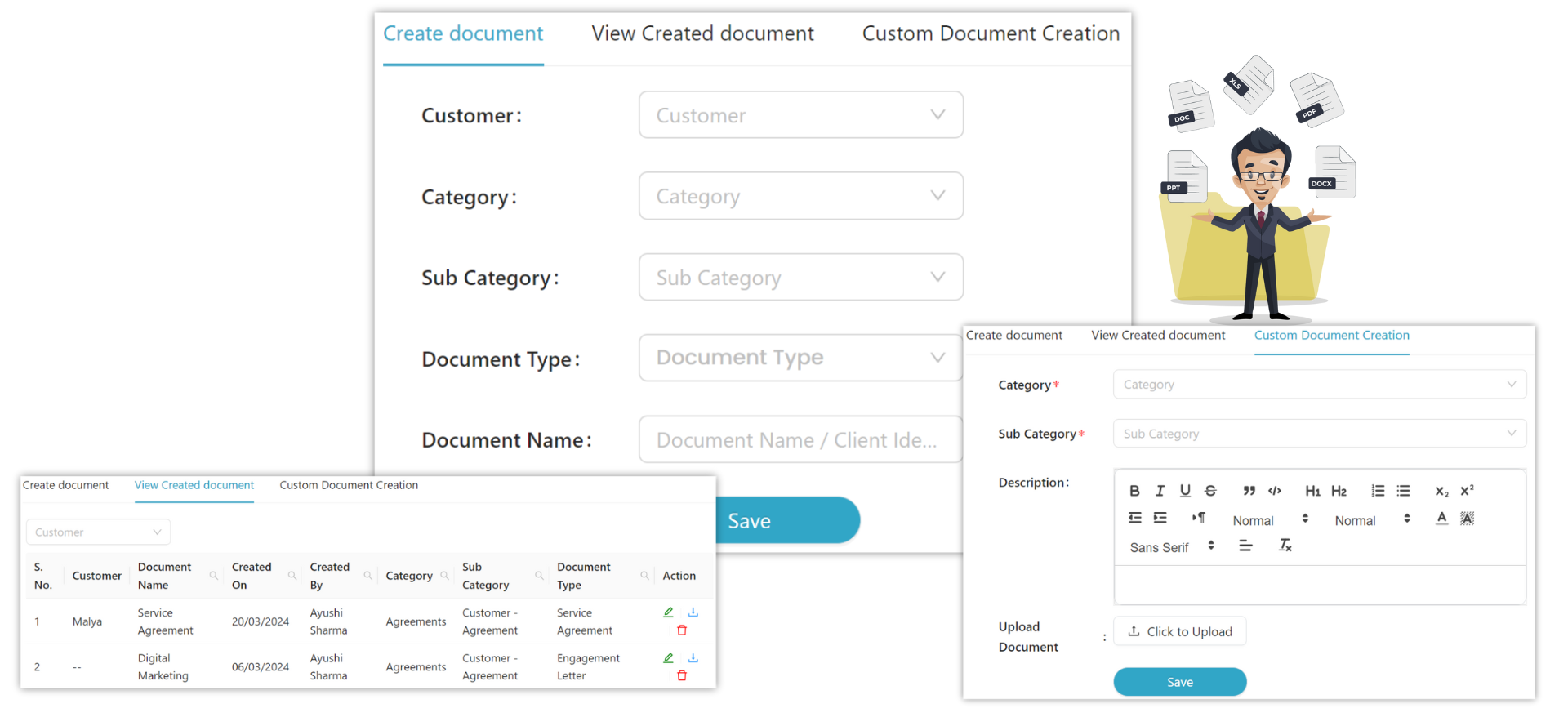Save the custom document form
This screenshot has width=1568, height=726.
click(x=1180, y=682)
